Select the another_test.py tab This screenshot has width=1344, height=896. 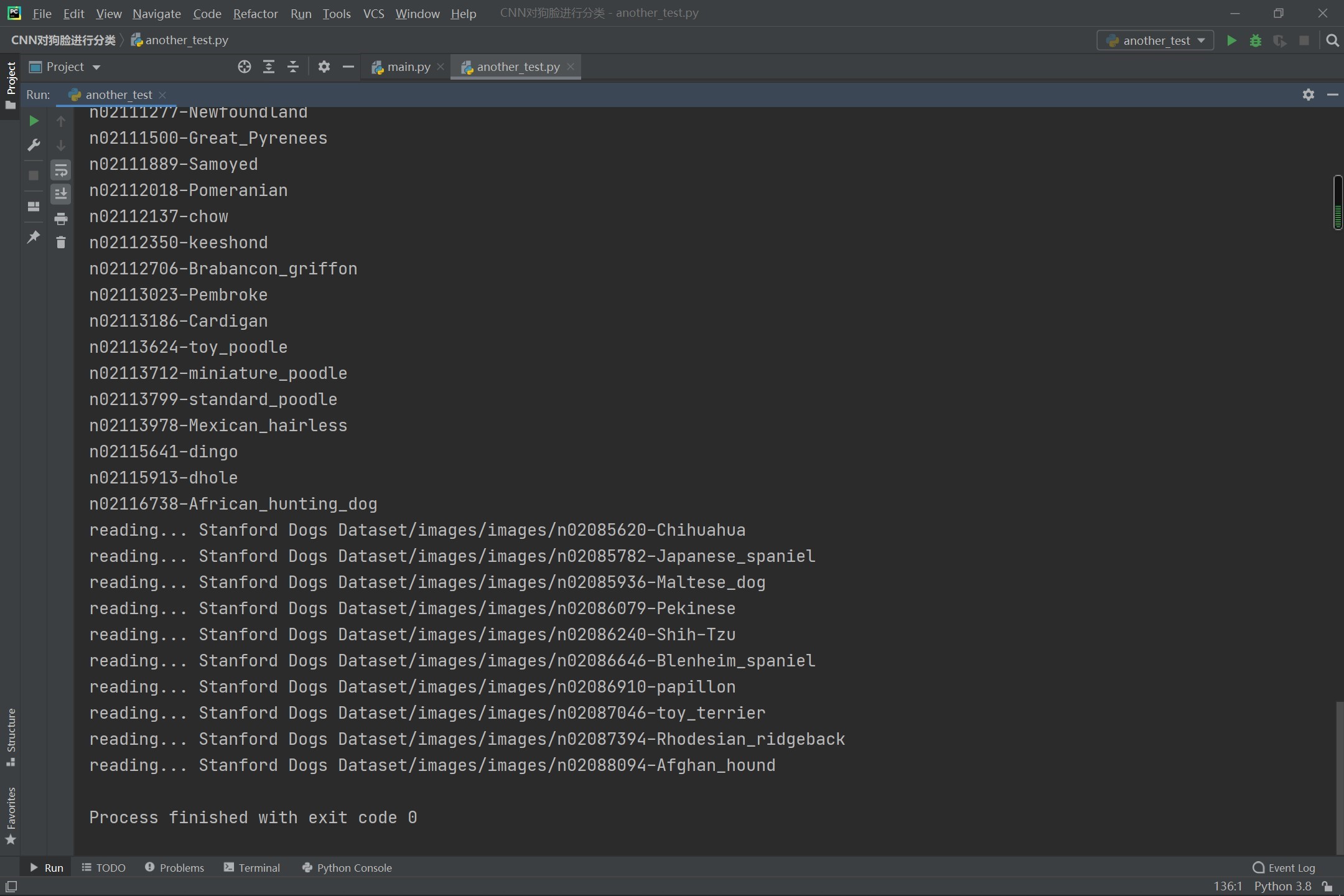click(x=518, y=67)
